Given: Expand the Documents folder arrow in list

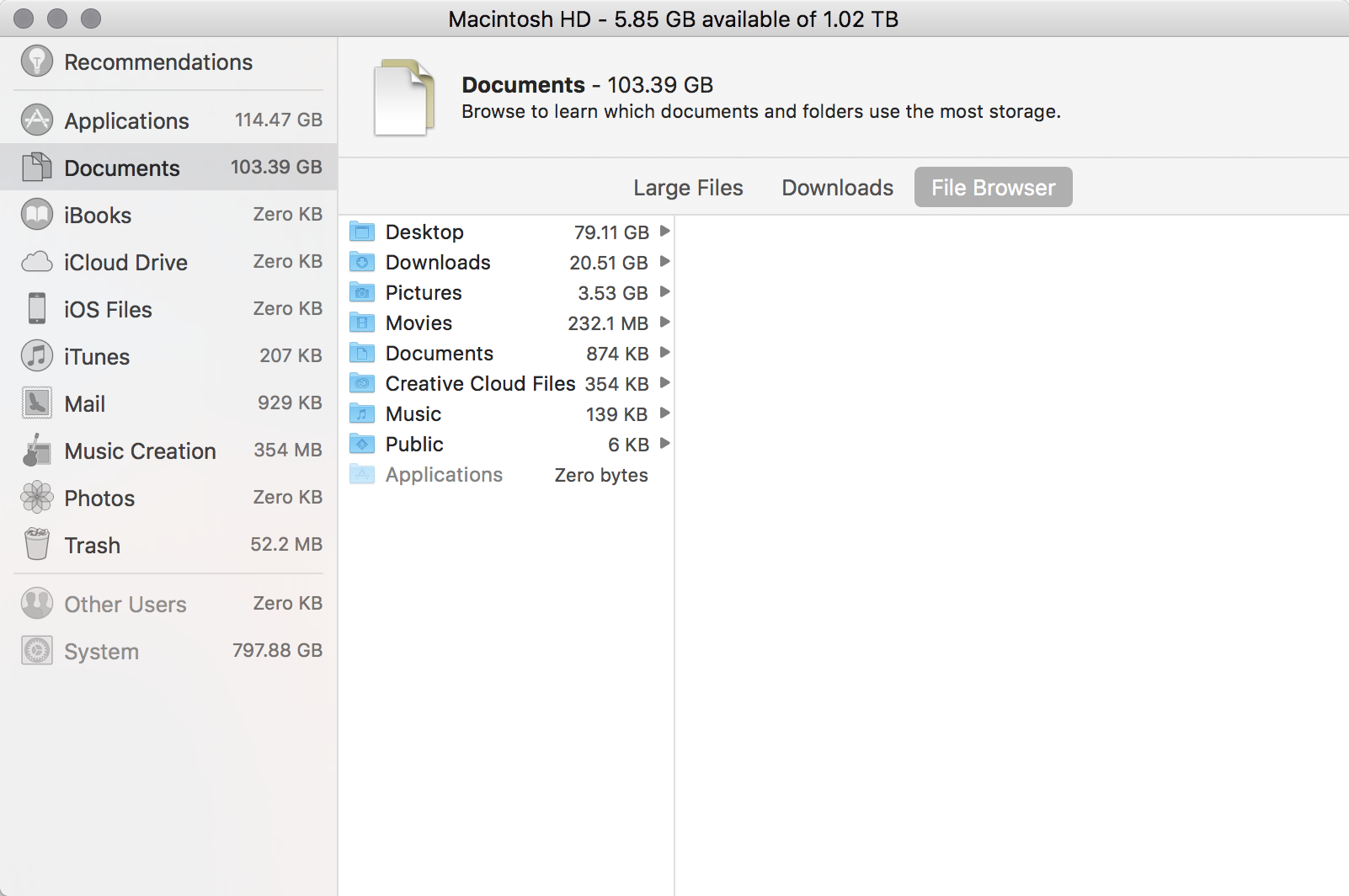Looking at the screenshot, I should point(665,352).
